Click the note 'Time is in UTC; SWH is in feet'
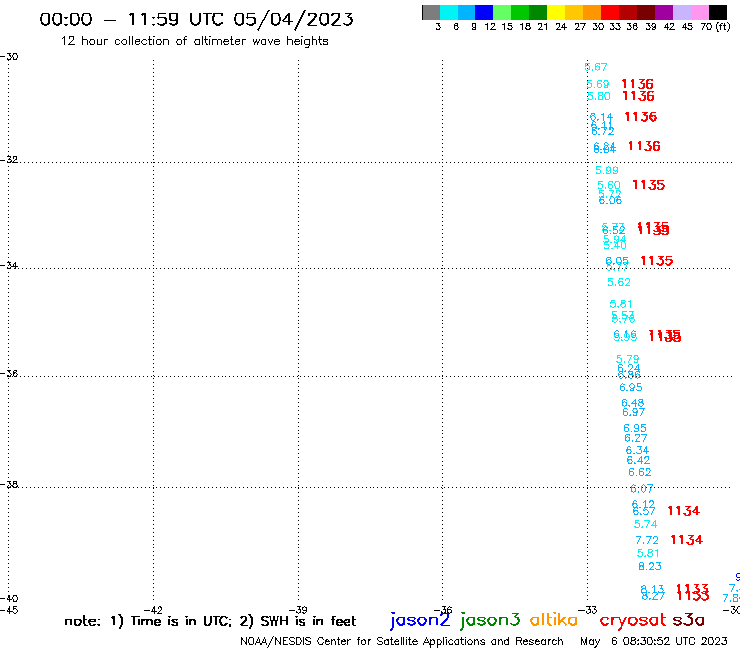 click(x=210, y=621)
